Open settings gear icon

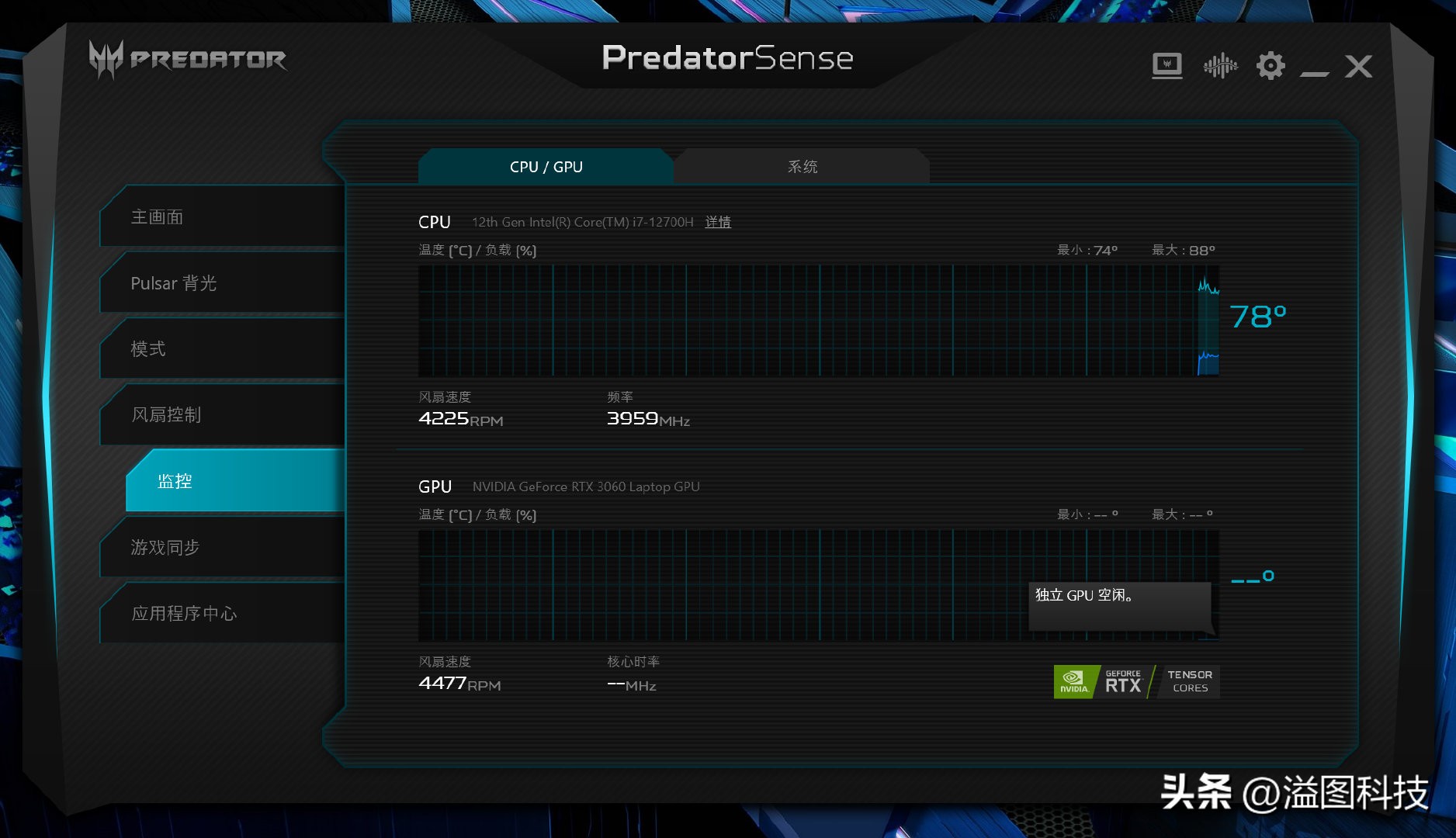[x=1271, y=66]
